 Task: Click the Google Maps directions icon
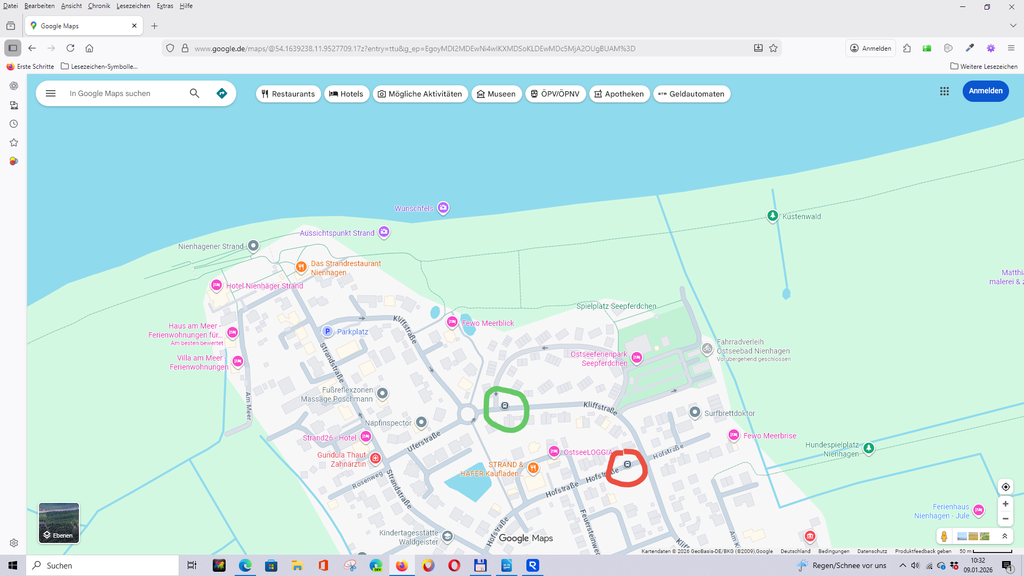[x=222, y=93]
